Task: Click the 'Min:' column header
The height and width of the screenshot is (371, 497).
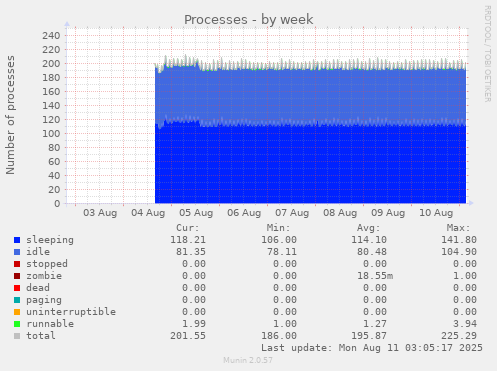Action: [278, 228]
